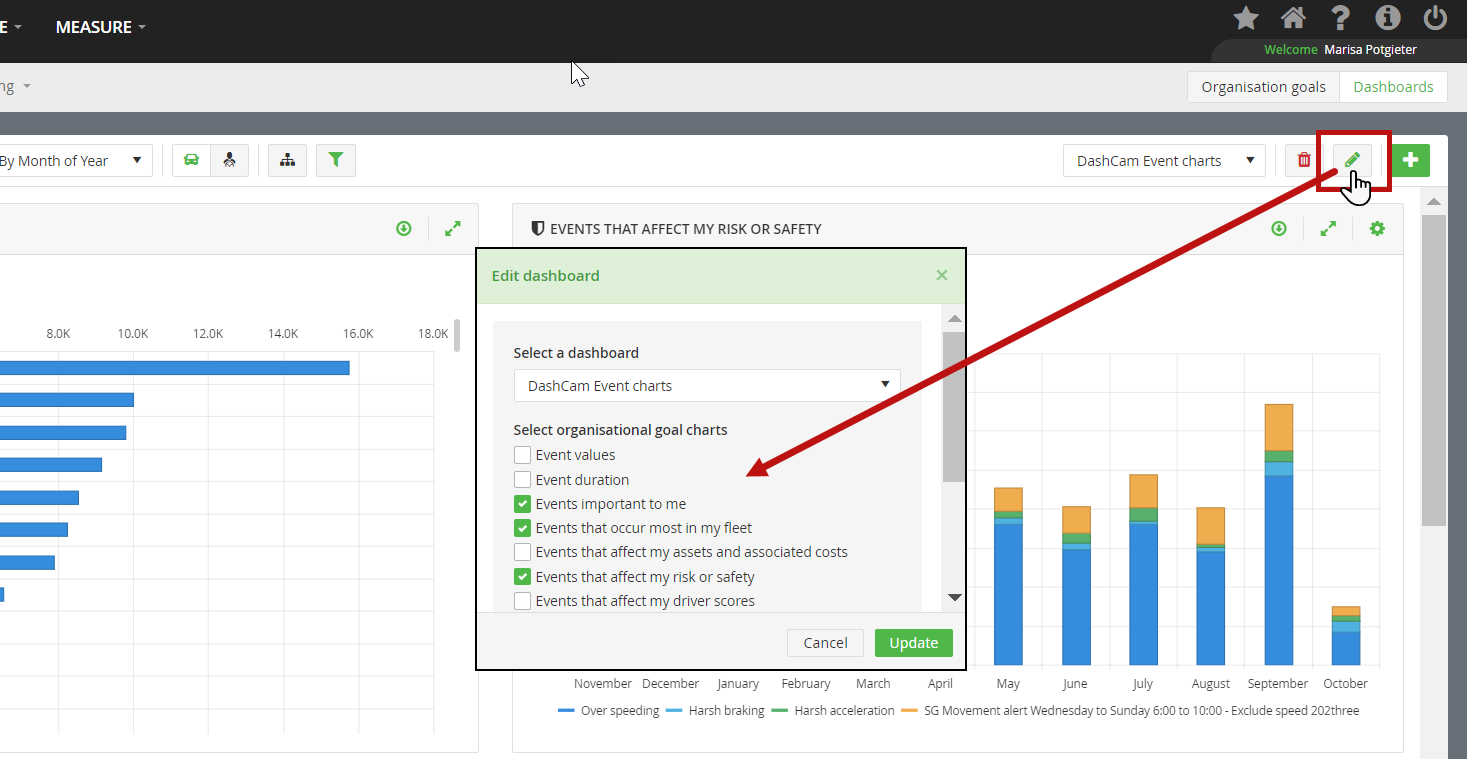Click the July stacked bar
Image resolution: width=1467 pixels, height=759 pixels.
pos(1143,570)
